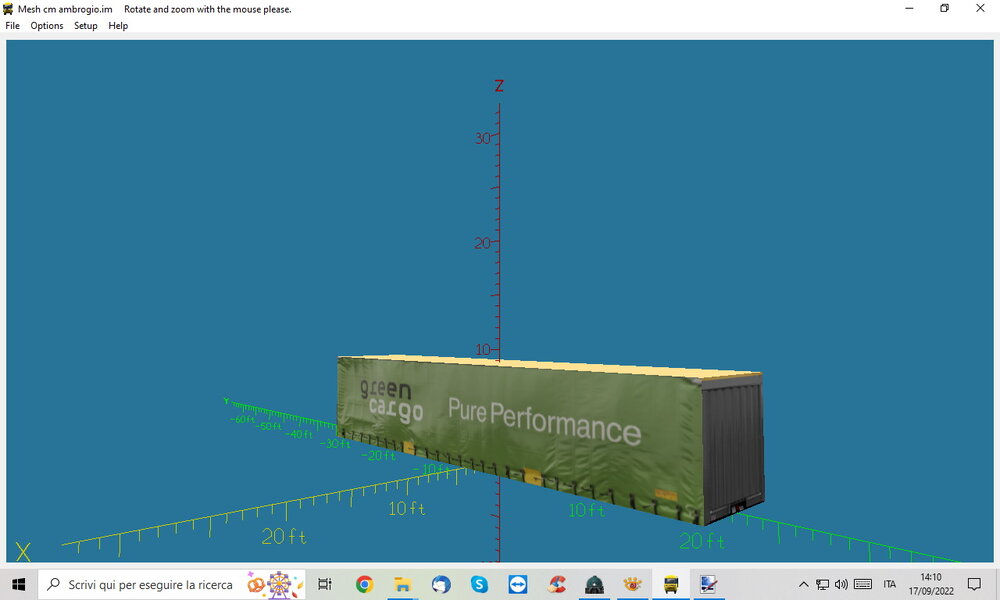Screen dimensions: 1000x600
Task: Click the ITA language indicator
Action: 890,584
